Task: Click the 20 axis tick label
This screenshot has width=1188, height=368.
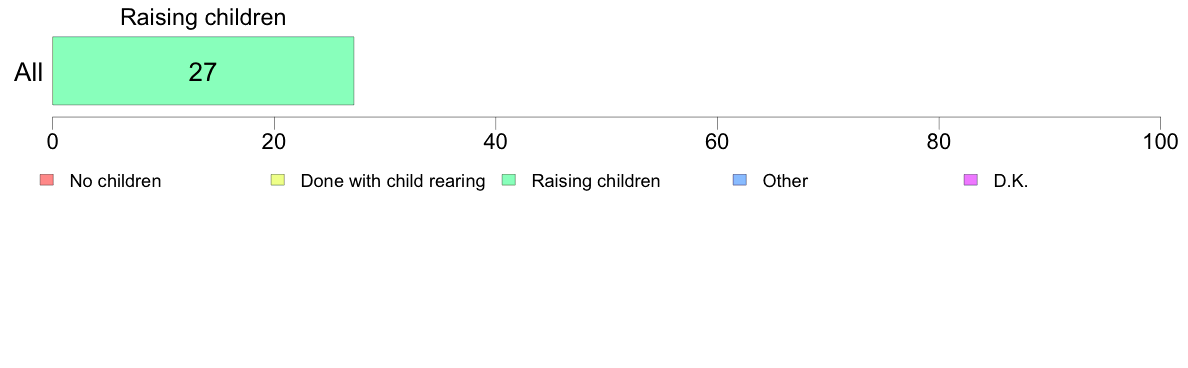Action: point(274,141)
